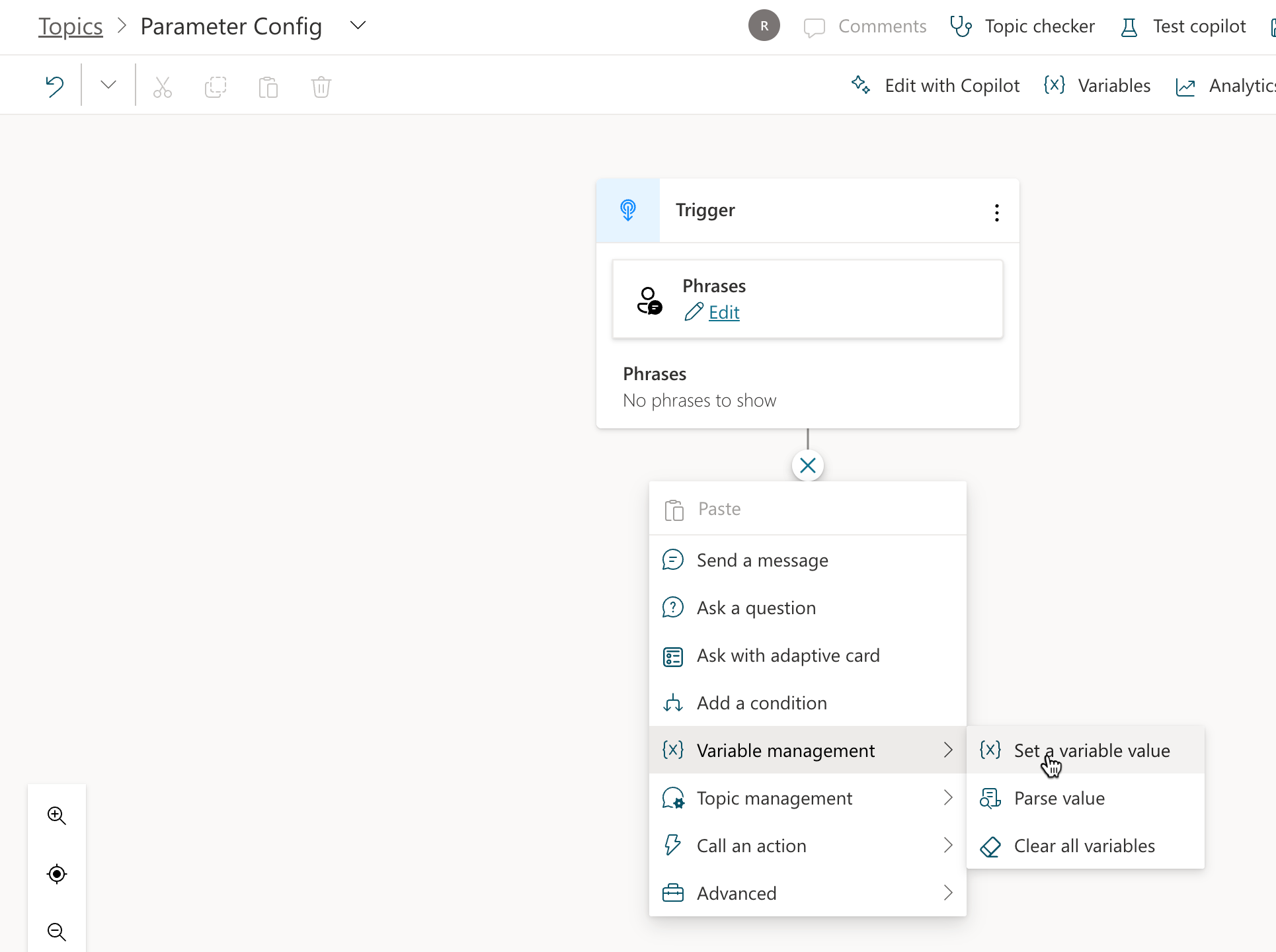Click the undo arrow icon
The width and height of the screenshot is (1276, 952).
(x=54, y=86)
